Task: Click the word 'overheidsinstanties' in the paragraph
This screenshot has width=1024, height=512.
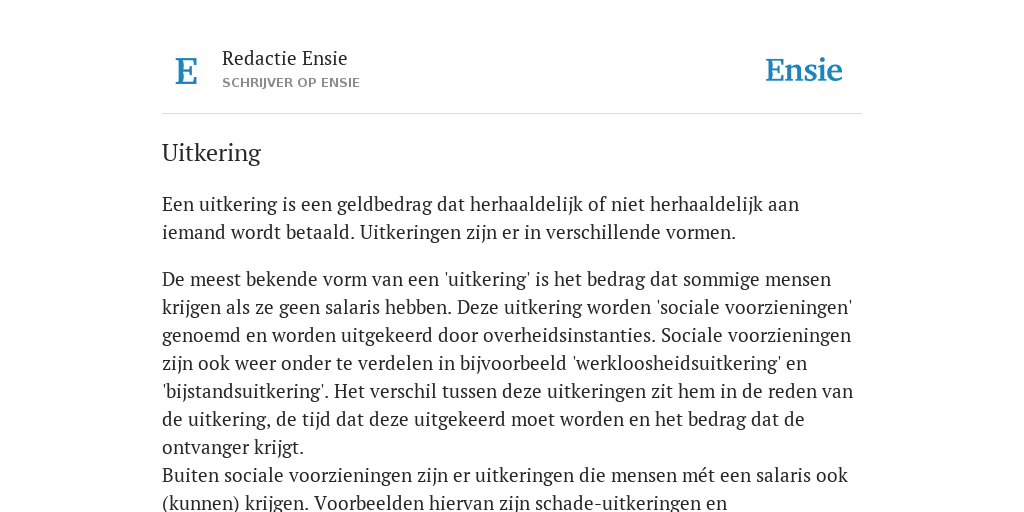Action: pos(568,335)
